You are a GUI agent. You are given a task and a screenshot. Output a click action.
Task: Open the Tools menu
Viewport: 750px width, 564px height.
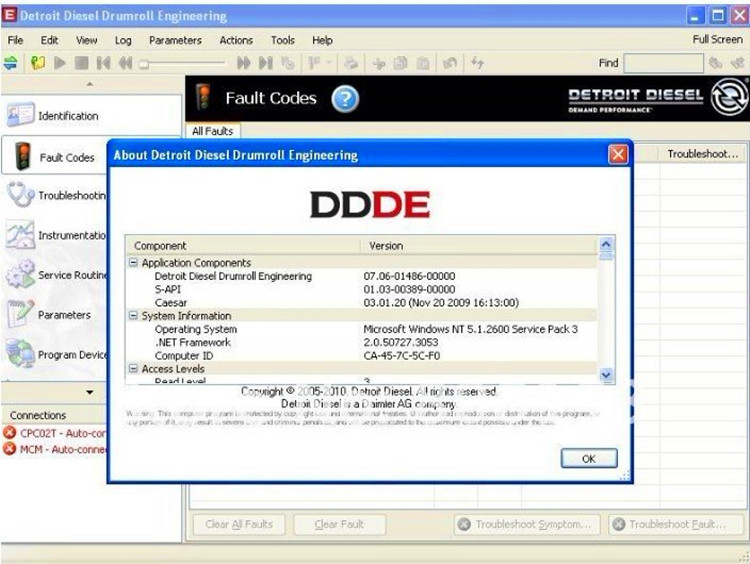(x=283, y=40)
